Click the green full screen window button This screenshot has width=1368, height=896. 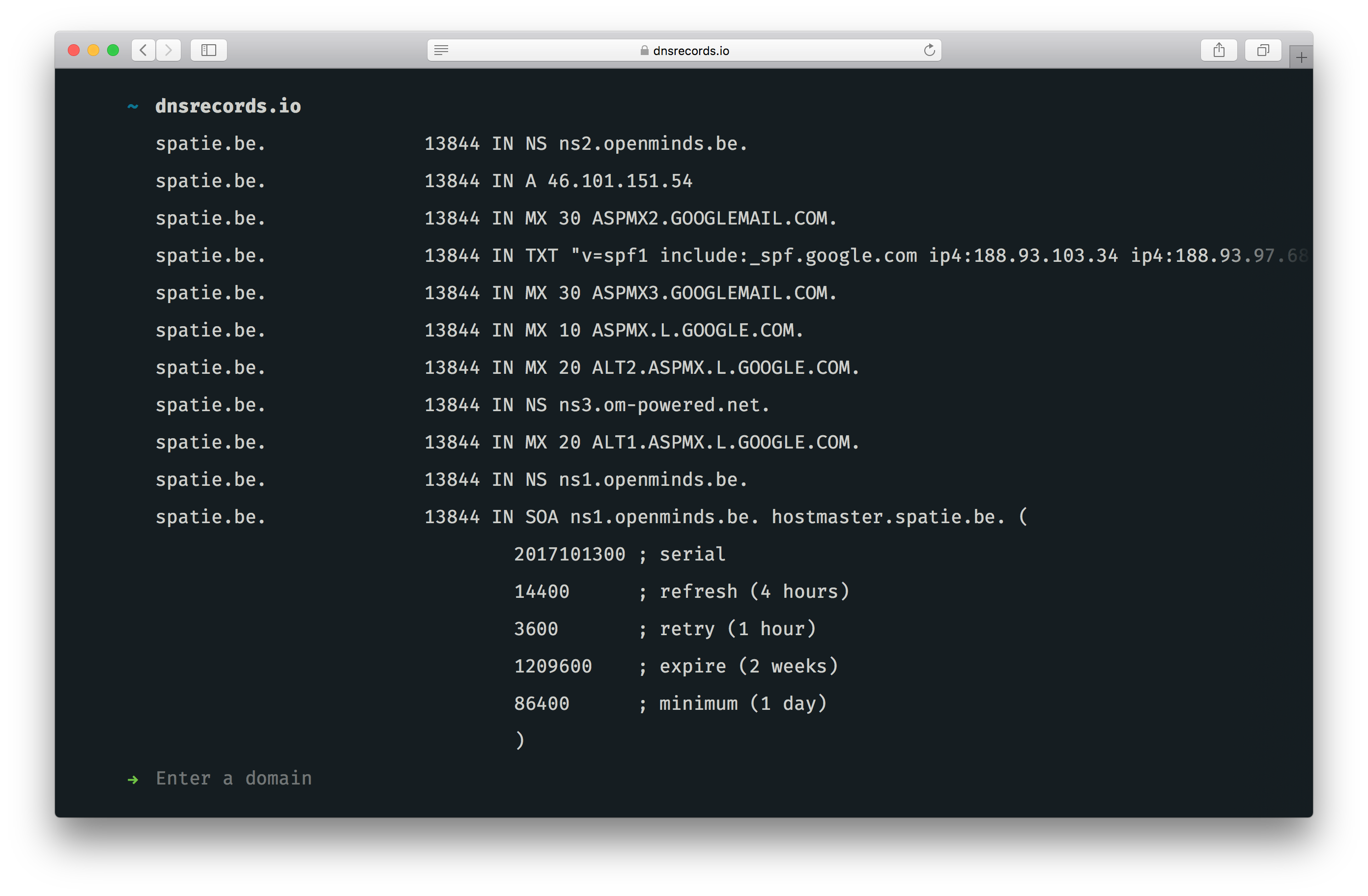click(x=113, y=50)
